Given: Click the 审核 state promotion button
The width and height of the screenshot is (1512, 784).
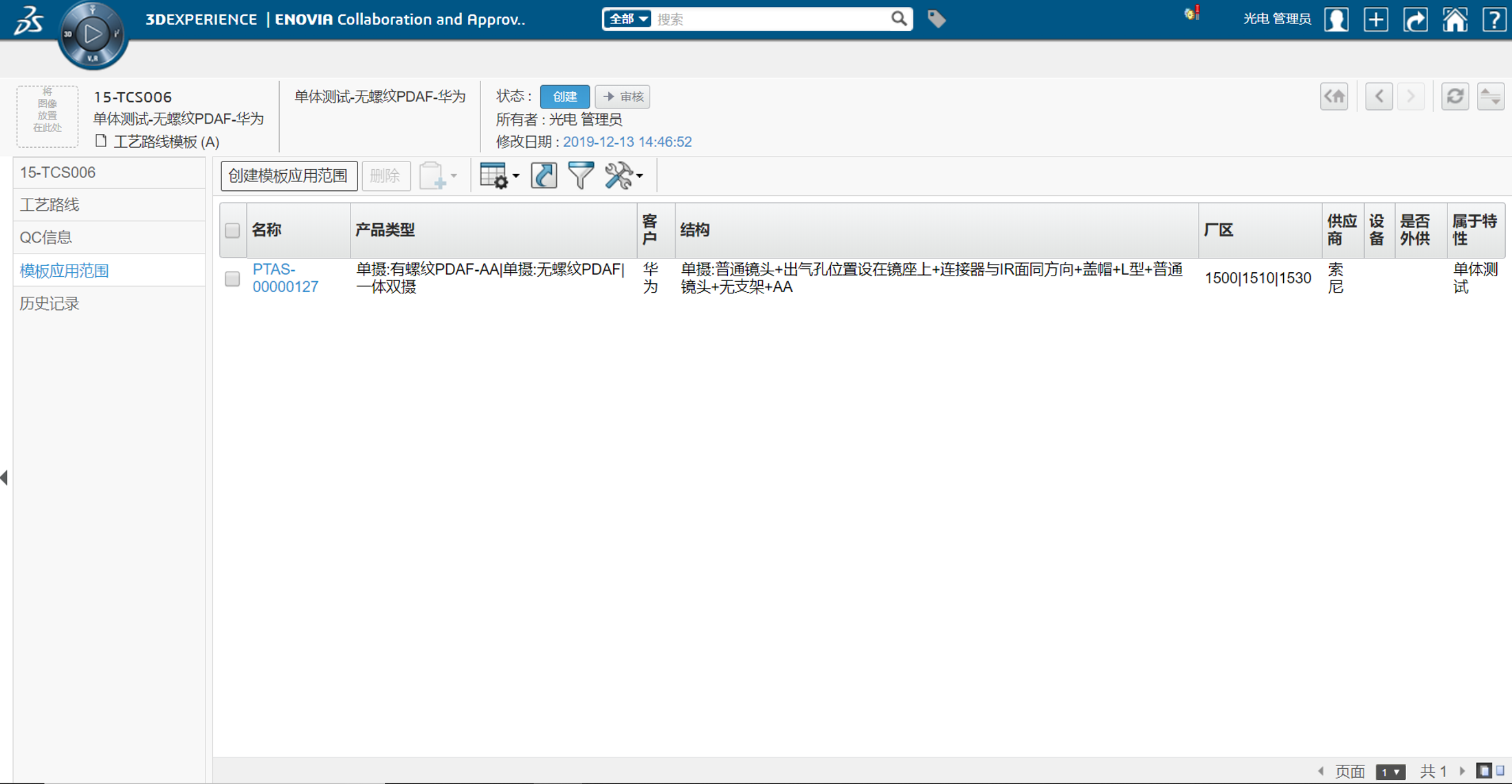Looking at the screenshot, I should [623, 96].
